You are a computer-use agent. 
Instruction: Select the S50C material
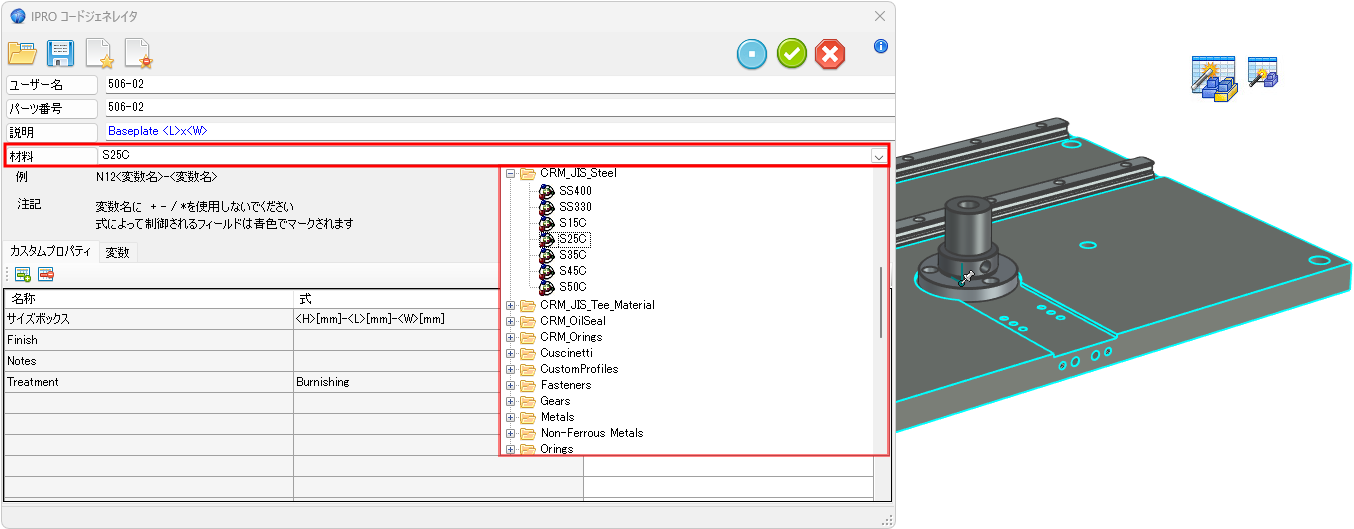coord(573,286)
